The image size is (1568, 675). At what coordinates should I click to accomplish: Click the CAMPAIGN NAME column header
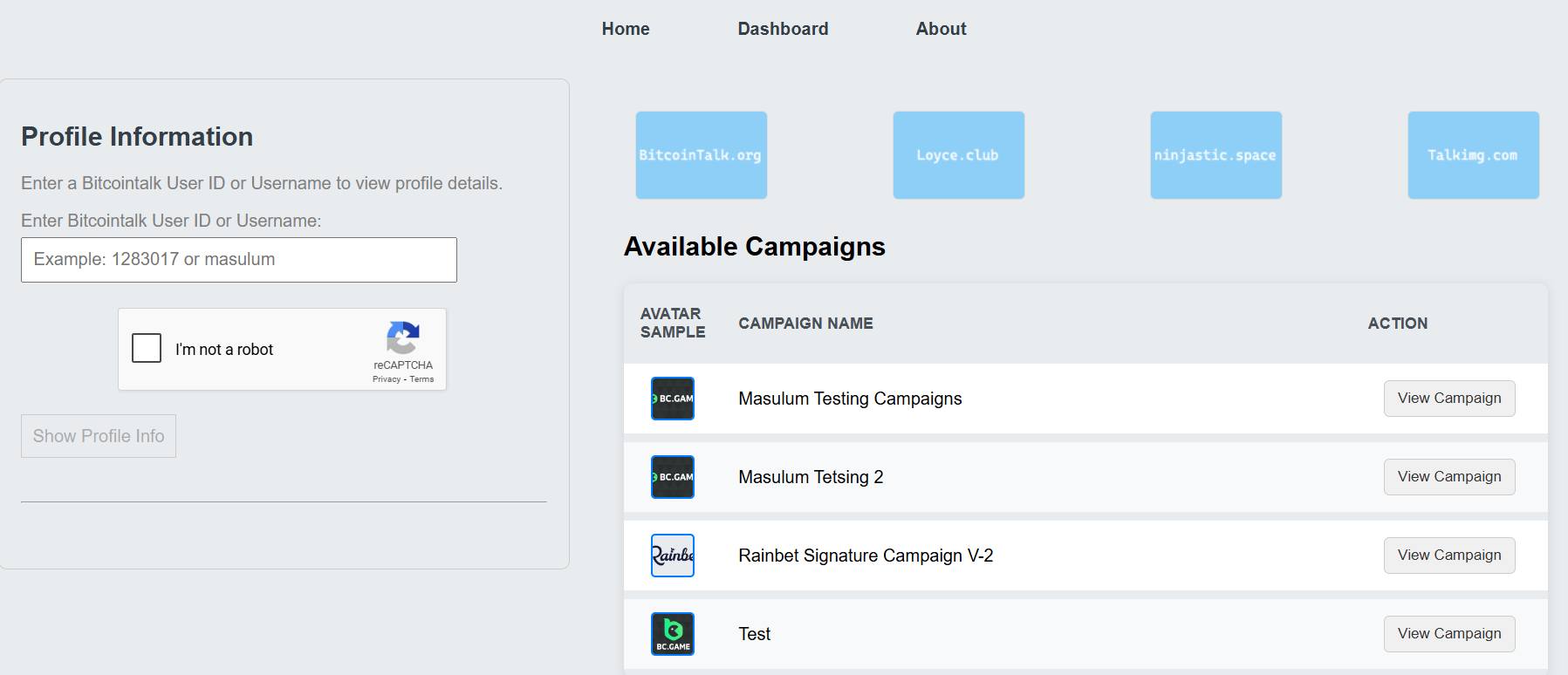[805, 324]
